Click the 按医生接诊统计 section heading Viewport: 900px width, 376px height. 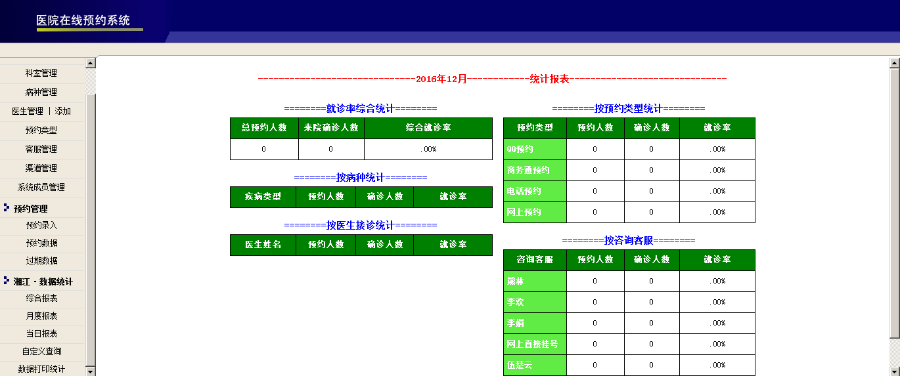tap(360, 225)
